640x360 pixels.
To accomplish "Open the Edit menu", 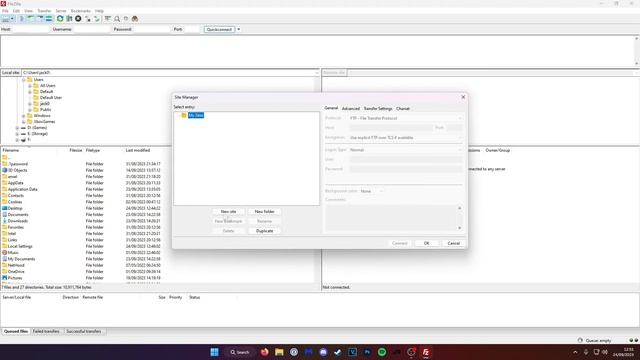I will click(x=16, y=11).
